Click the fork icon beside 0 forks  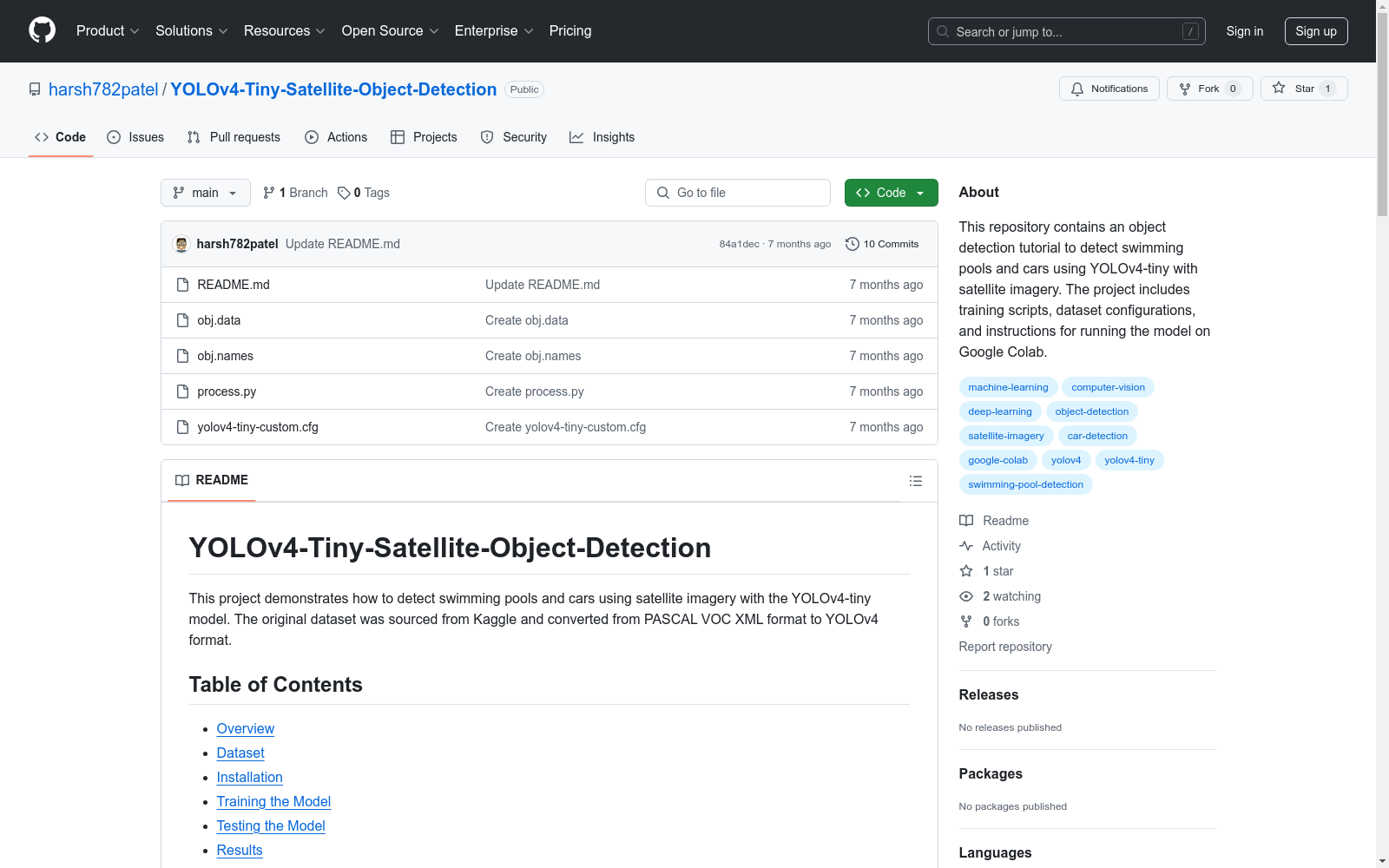click(x=966, y=621)
